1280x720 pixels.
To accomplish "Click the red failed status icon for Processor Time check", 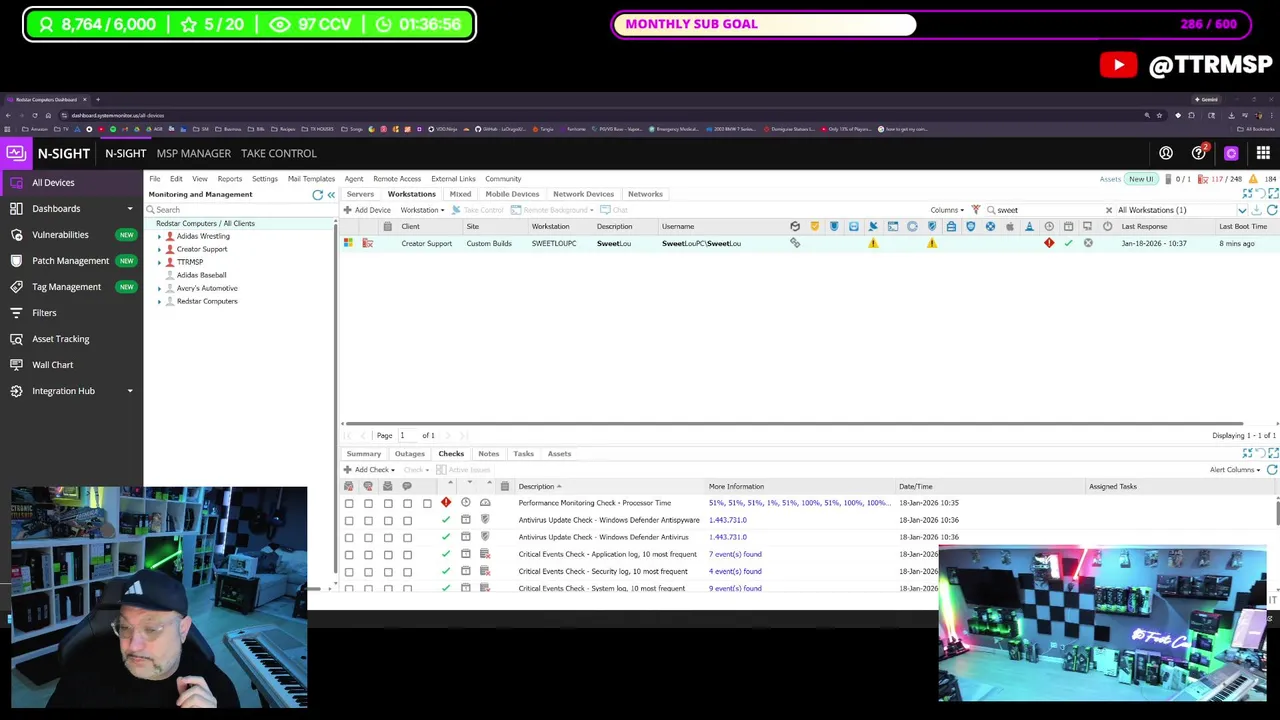I will (446, 503).
